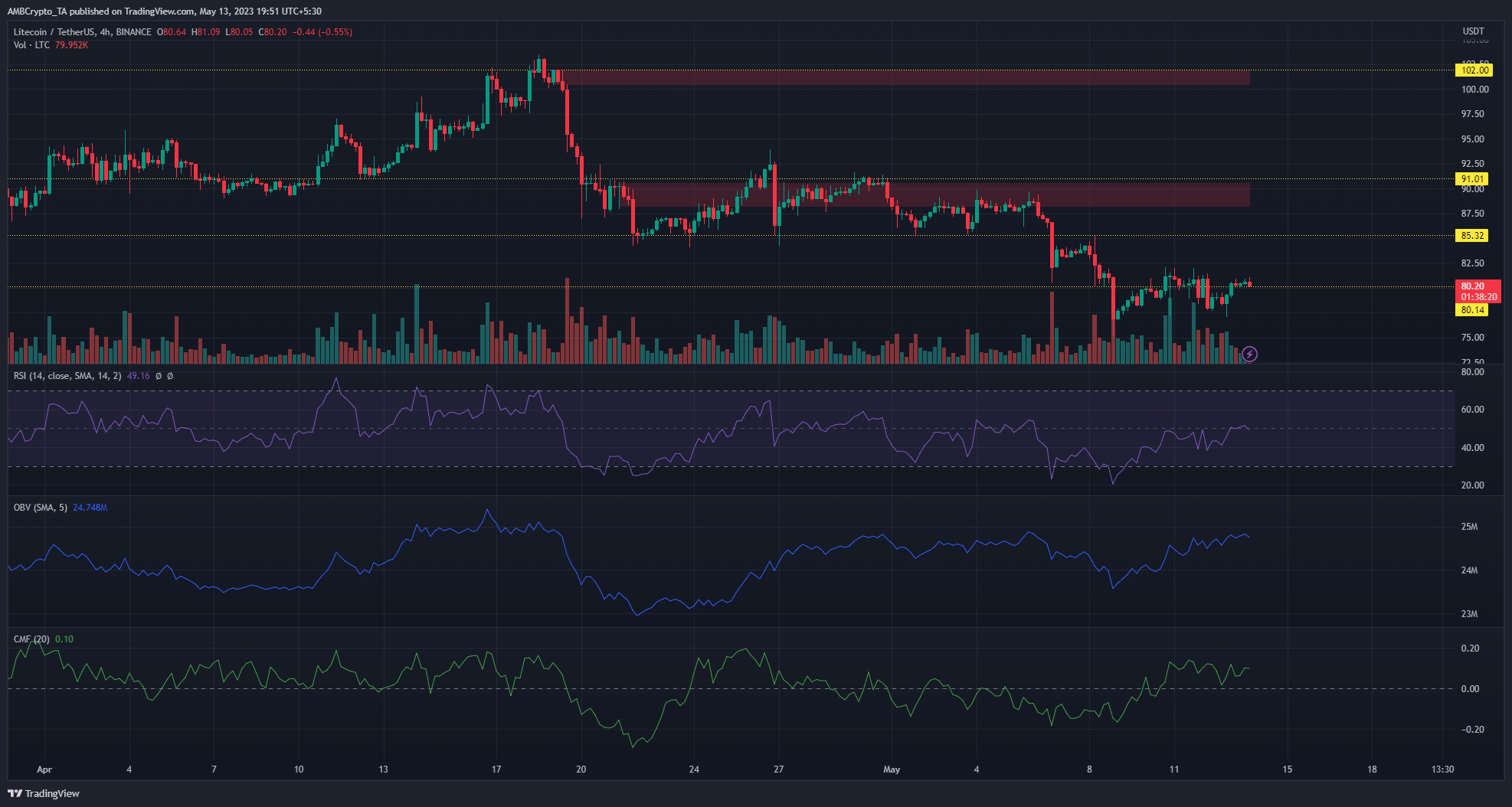Click the 24 date on time axis
This screenshot has width=1512, height=807.
(x=694, y=769)
